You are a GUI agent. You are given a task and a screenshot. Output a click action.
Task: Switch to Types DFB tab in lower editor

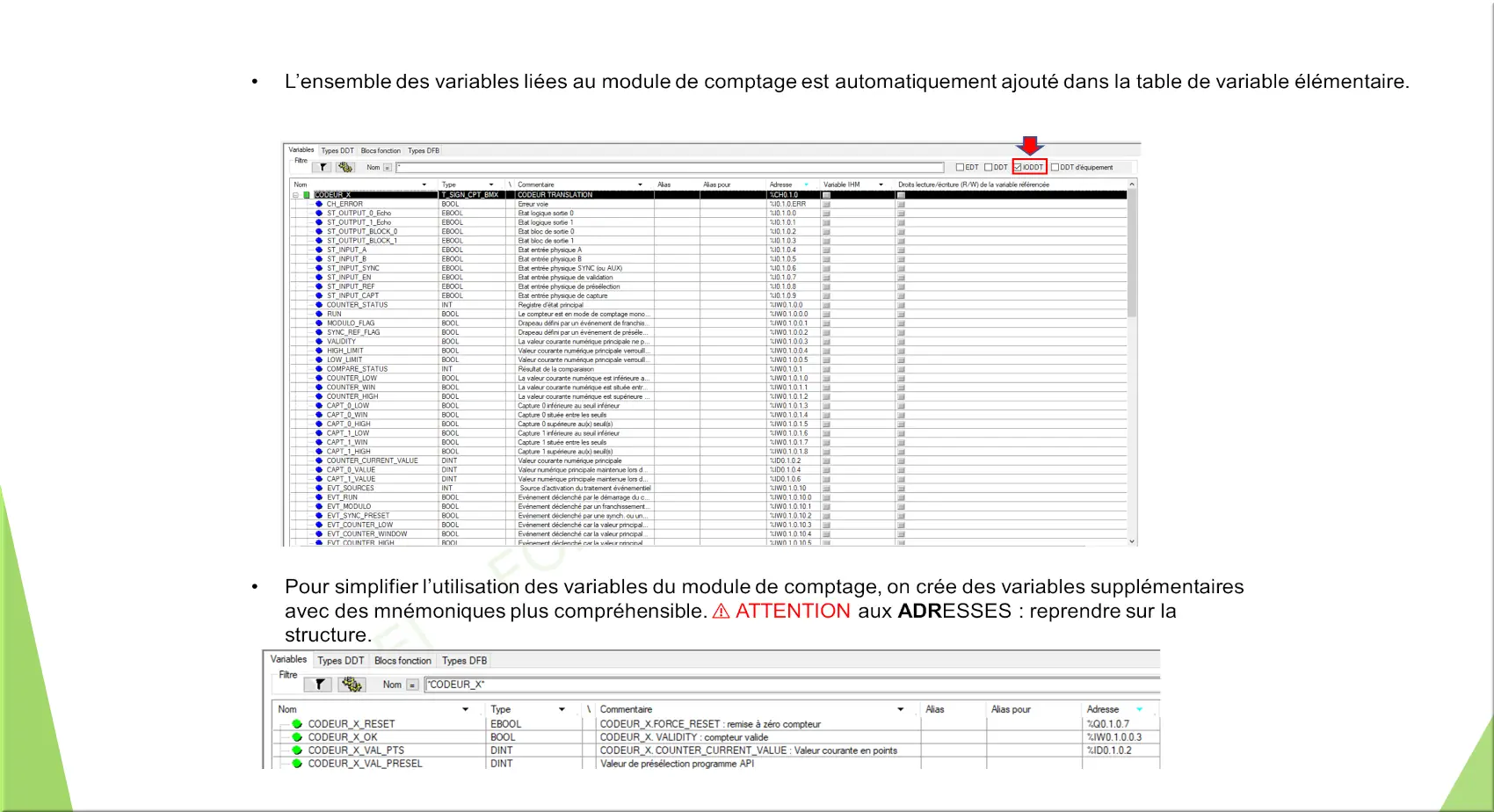coord(464,661)
